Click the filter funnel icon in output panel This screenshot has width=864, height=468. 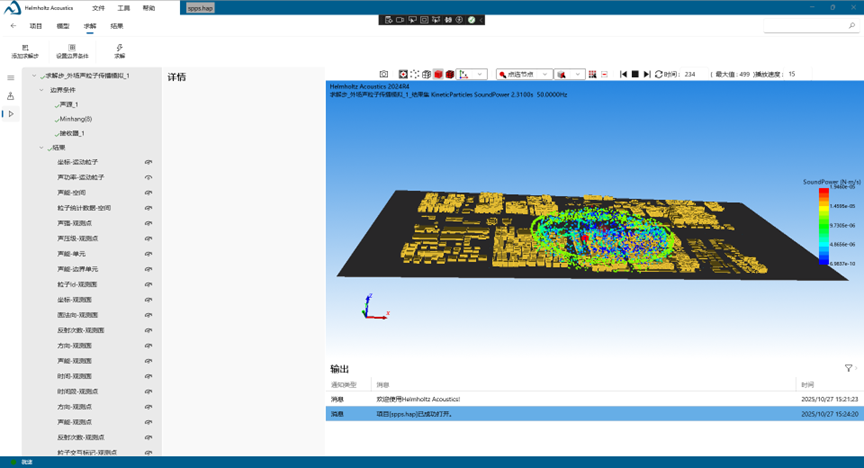click(849, 369)
